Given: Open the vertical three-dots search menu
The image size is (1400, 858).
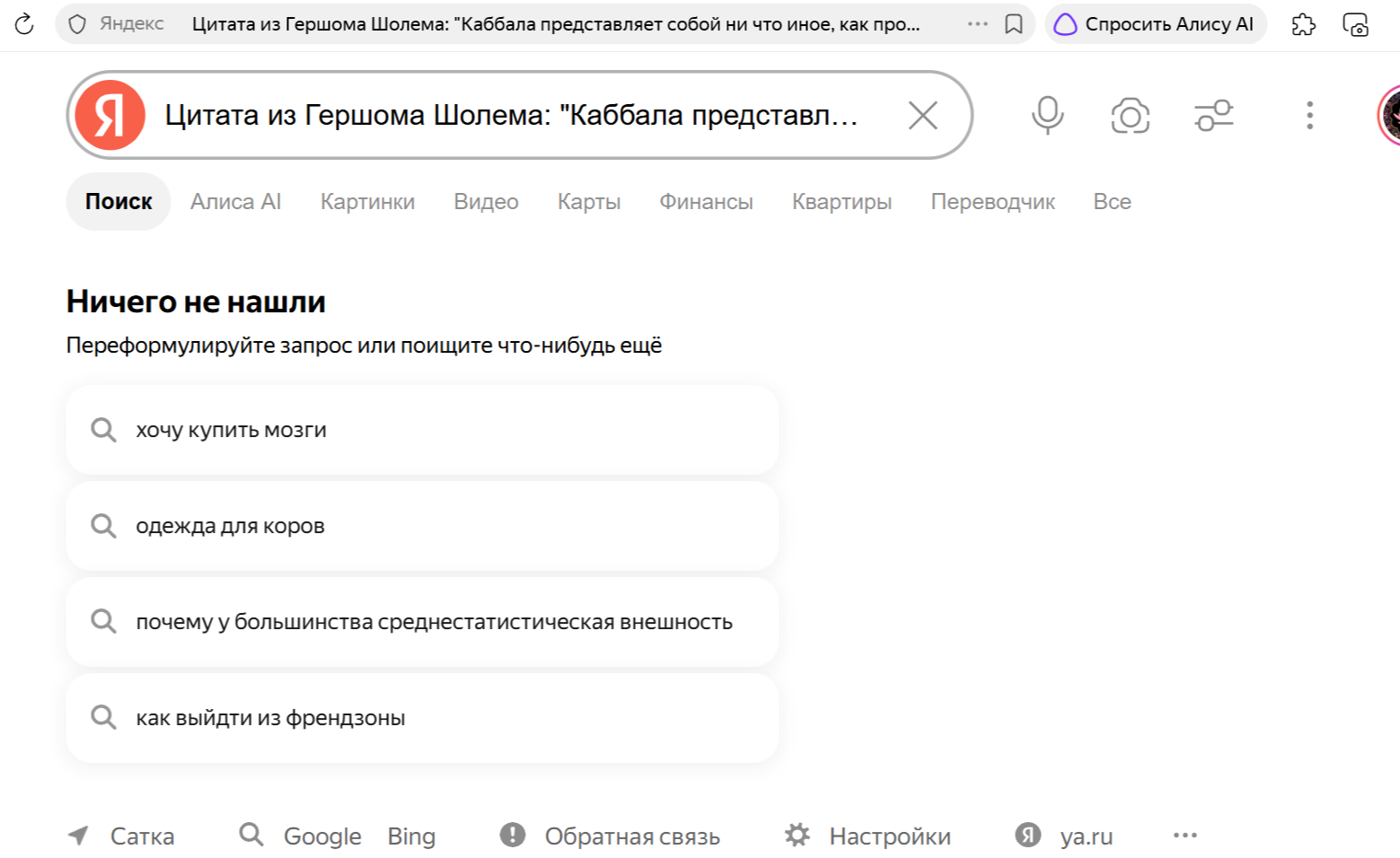Looking at the screenshot, I should pyautogui.click(x=1310, y=115).
